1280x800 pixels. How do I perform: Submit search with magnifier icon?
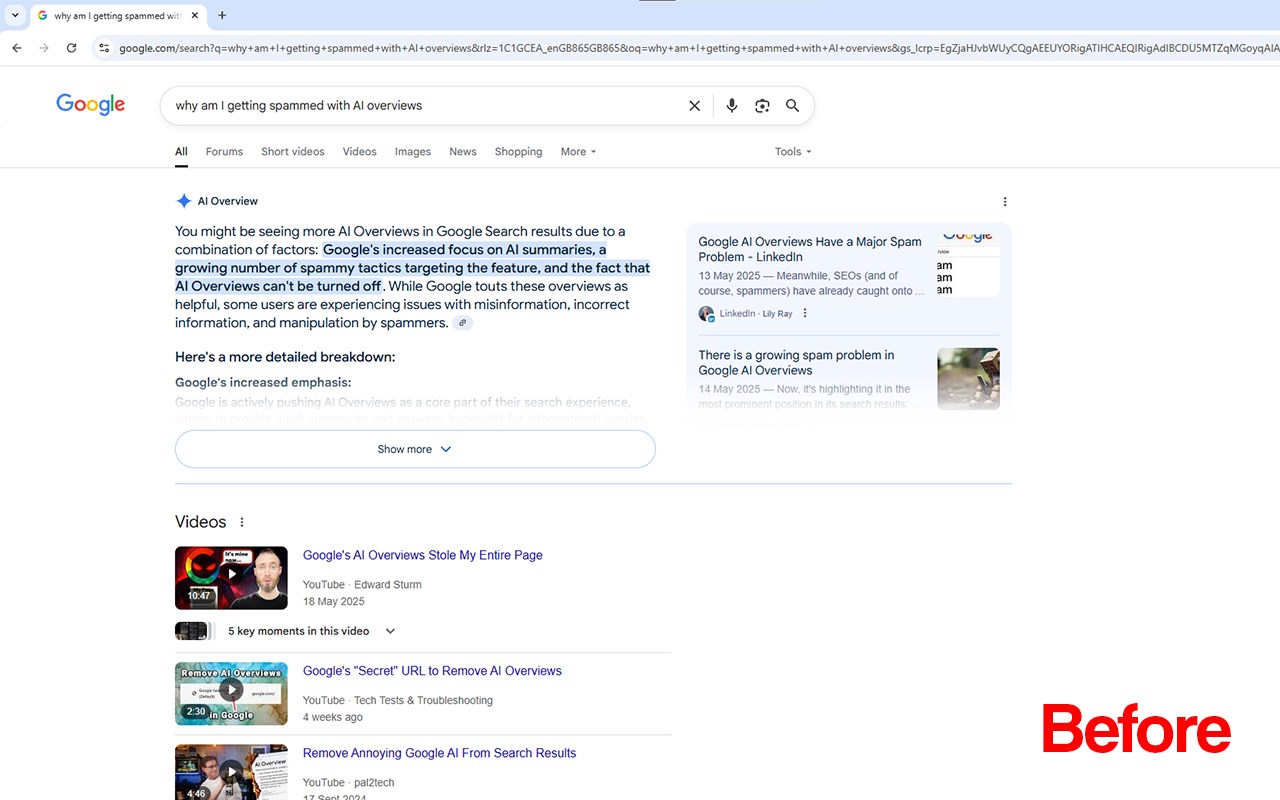(x=792, y=106)
